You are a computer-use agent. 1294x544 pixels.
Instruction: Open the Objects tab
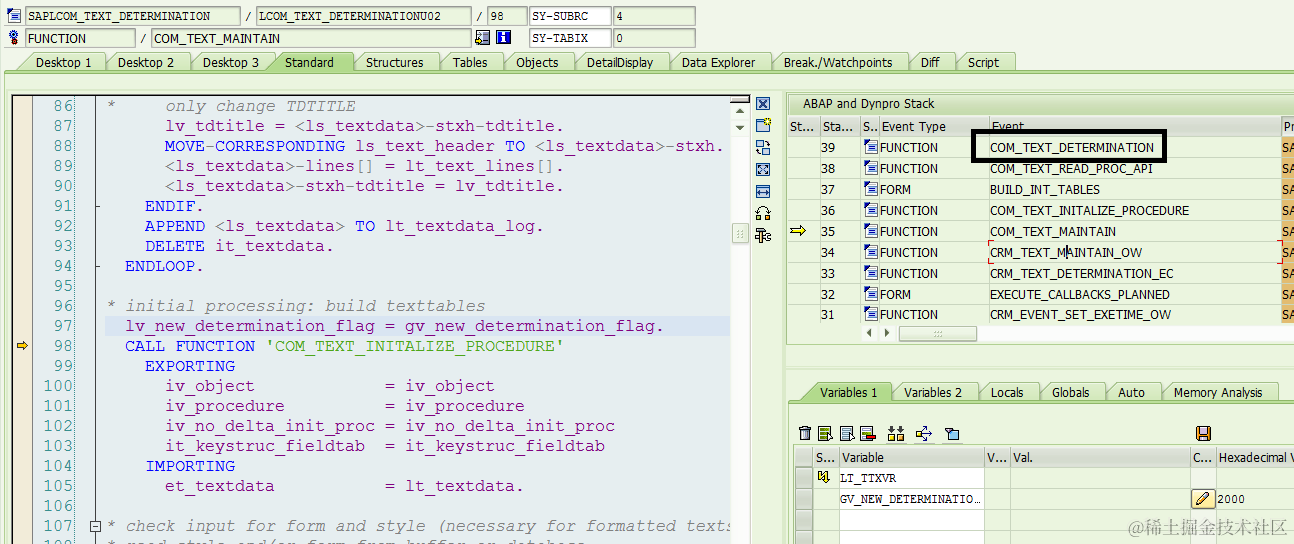(537, 62)
